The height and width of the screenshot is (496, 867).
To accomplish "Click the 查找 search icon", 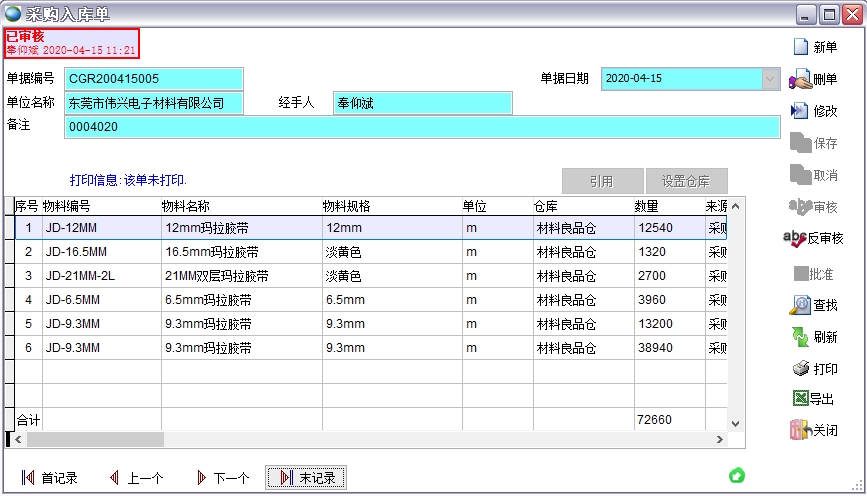I will point(800,305).
